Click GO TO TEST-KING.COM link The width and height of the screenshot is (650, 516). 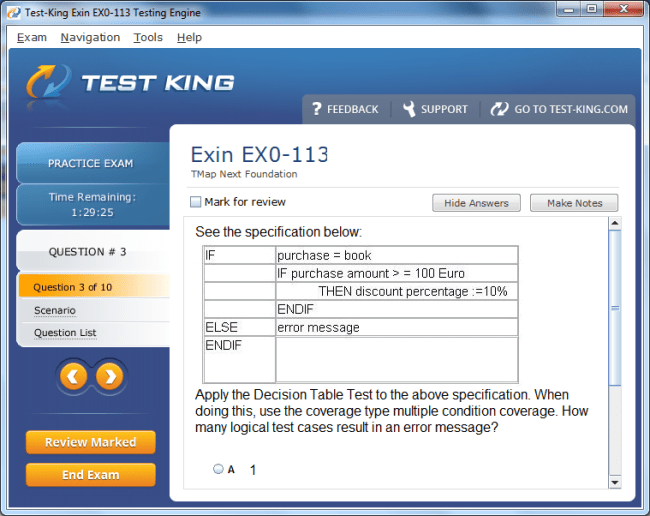(x=571, y=109)
